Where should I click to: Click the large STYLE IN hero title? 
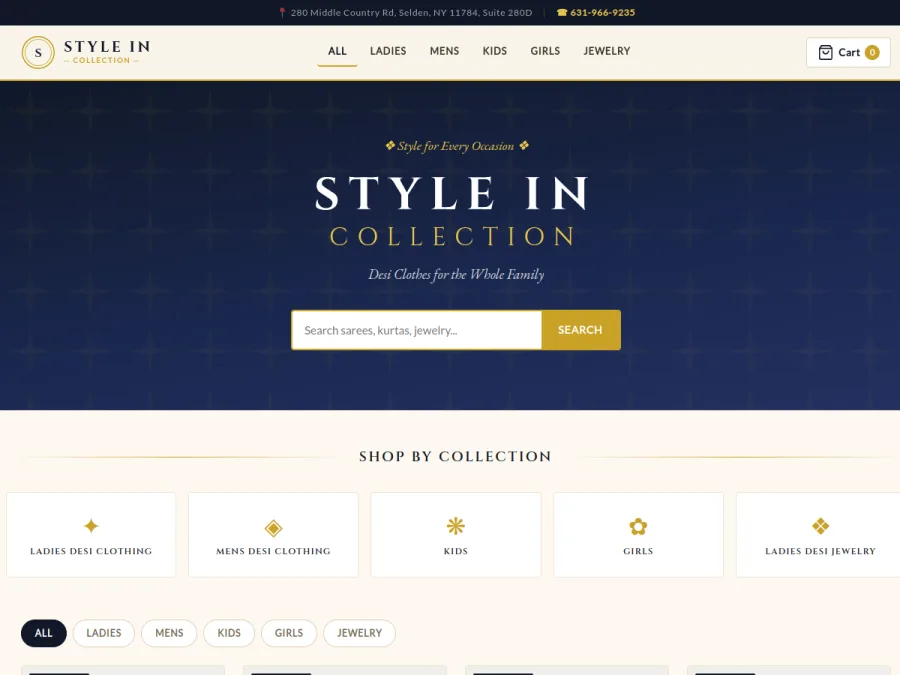point(452,193)
